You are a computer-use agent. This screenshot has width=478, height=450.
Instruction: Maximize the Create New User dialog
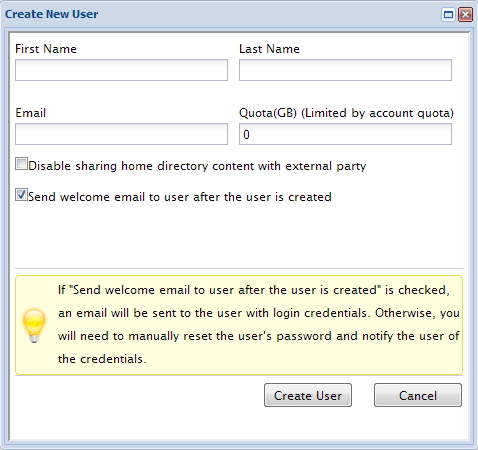pyautogui.click(x=448, y=15)
